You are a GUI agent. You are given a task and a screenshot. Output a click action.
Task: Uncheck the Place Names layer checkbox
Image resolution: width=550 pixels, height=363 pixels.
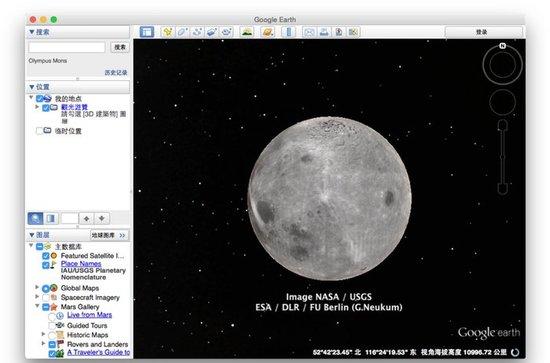(46, 265)
